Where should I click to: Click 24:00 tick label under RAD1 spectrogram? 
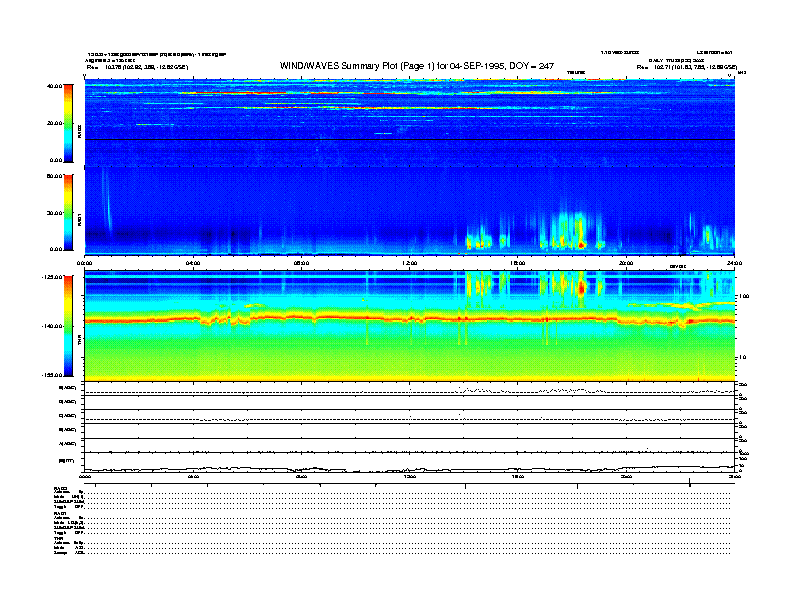(x=734, y=263)
